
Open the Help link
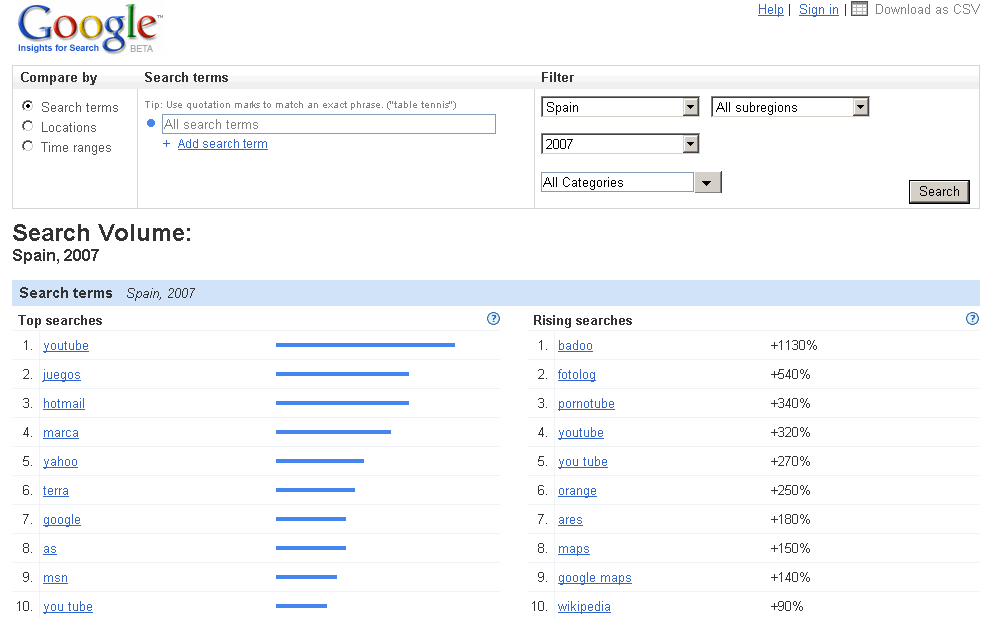click(770, 10)
